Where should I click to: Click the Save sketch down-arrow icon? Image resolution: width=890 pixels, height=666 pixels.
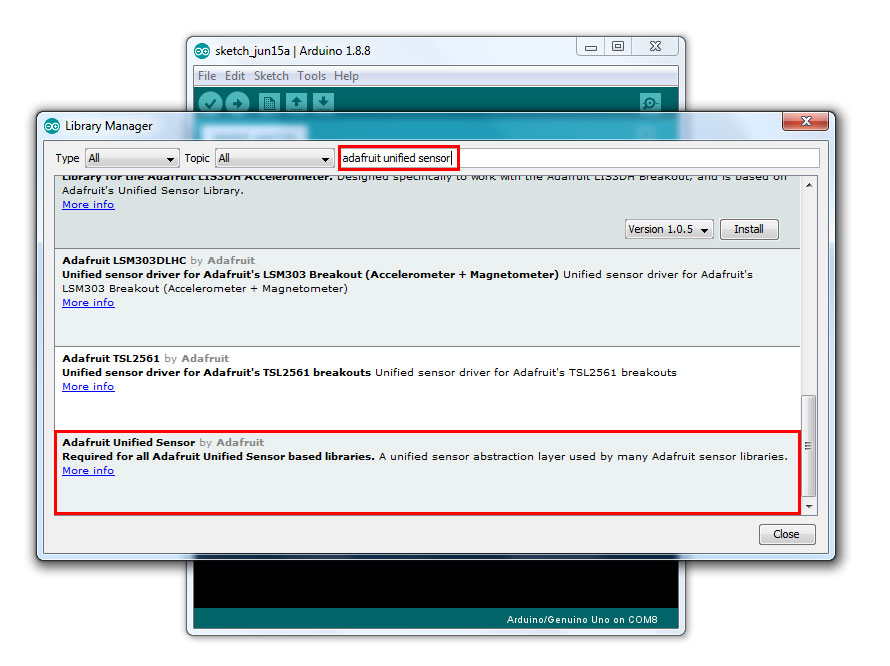pyautogui.click(x=323, y=102)
